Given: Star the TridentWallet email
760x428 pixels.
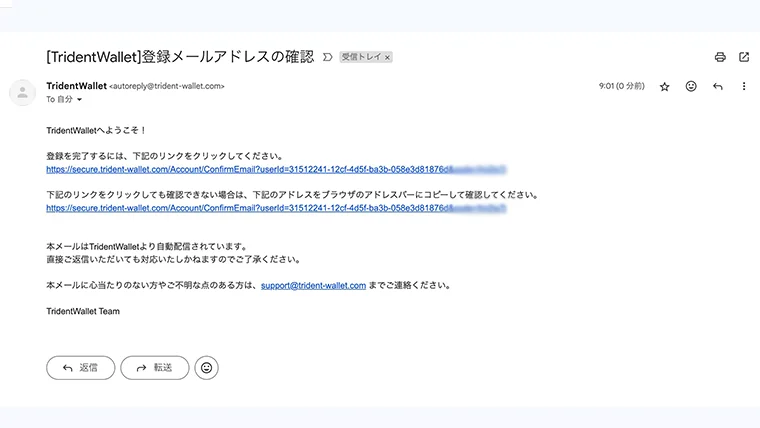Looking at the screenshot, I should click(x=665, y=87).
